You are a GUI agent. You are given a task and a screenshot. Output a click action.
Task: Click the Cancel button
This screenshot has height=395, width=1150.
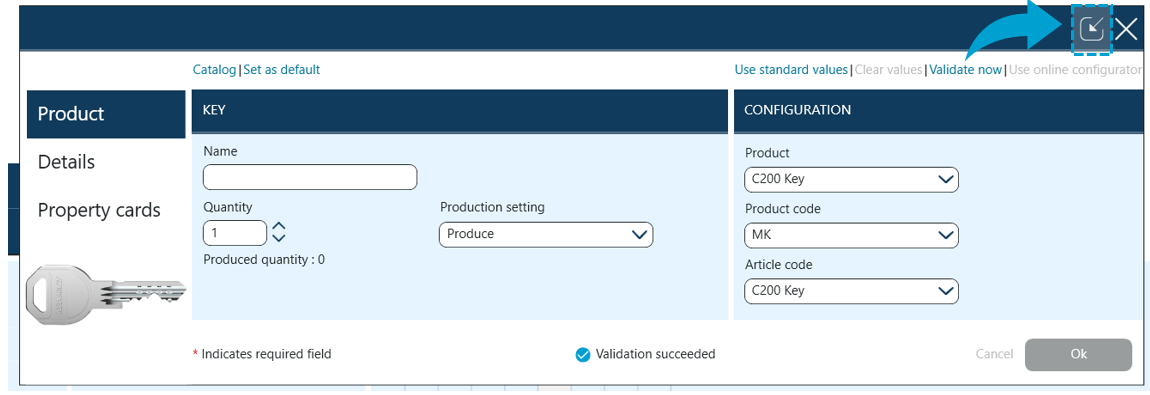pyautogui.click(x=995, y=354)
